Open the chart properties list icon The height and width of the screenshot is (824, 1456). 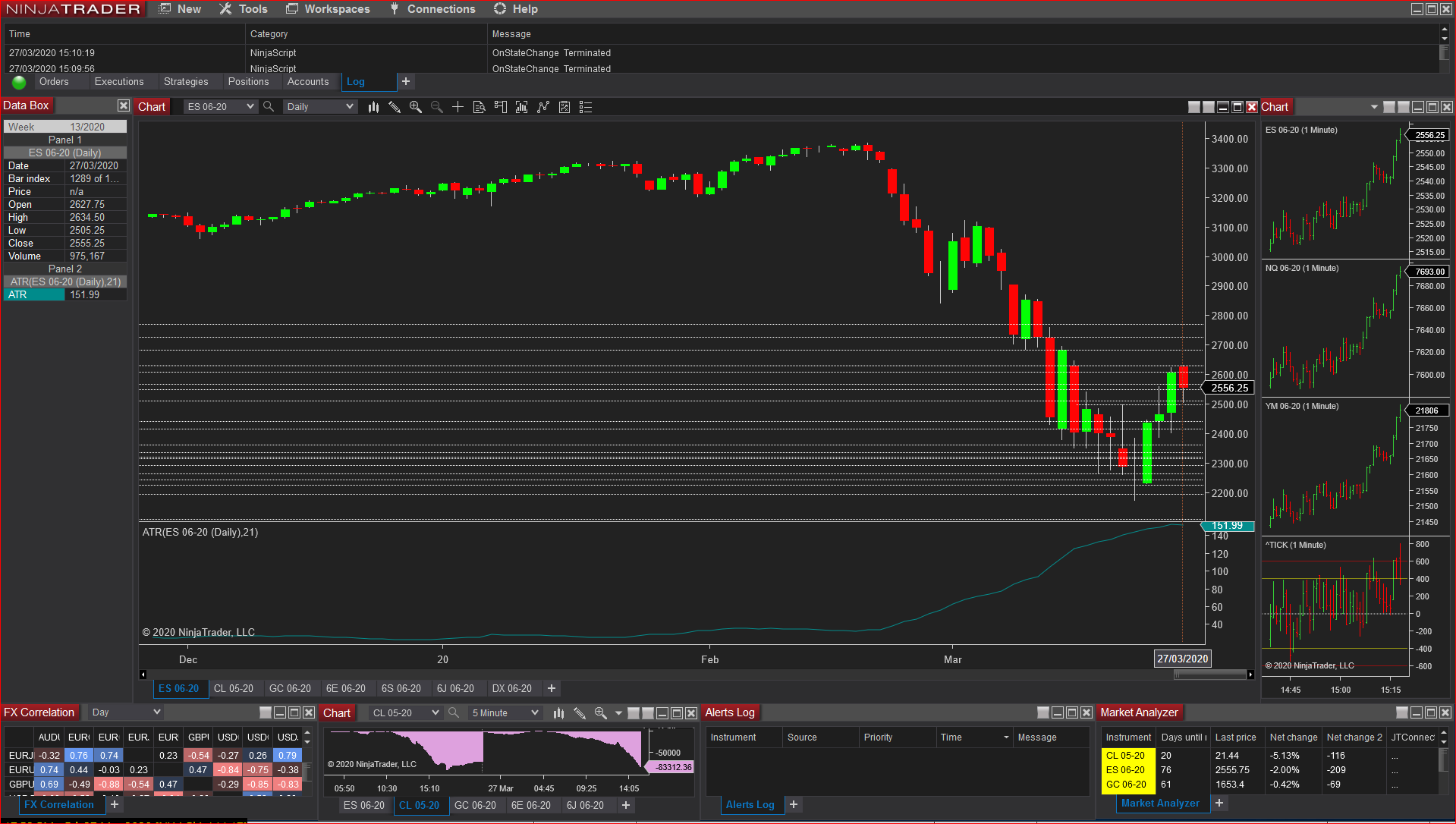[586, 107]
